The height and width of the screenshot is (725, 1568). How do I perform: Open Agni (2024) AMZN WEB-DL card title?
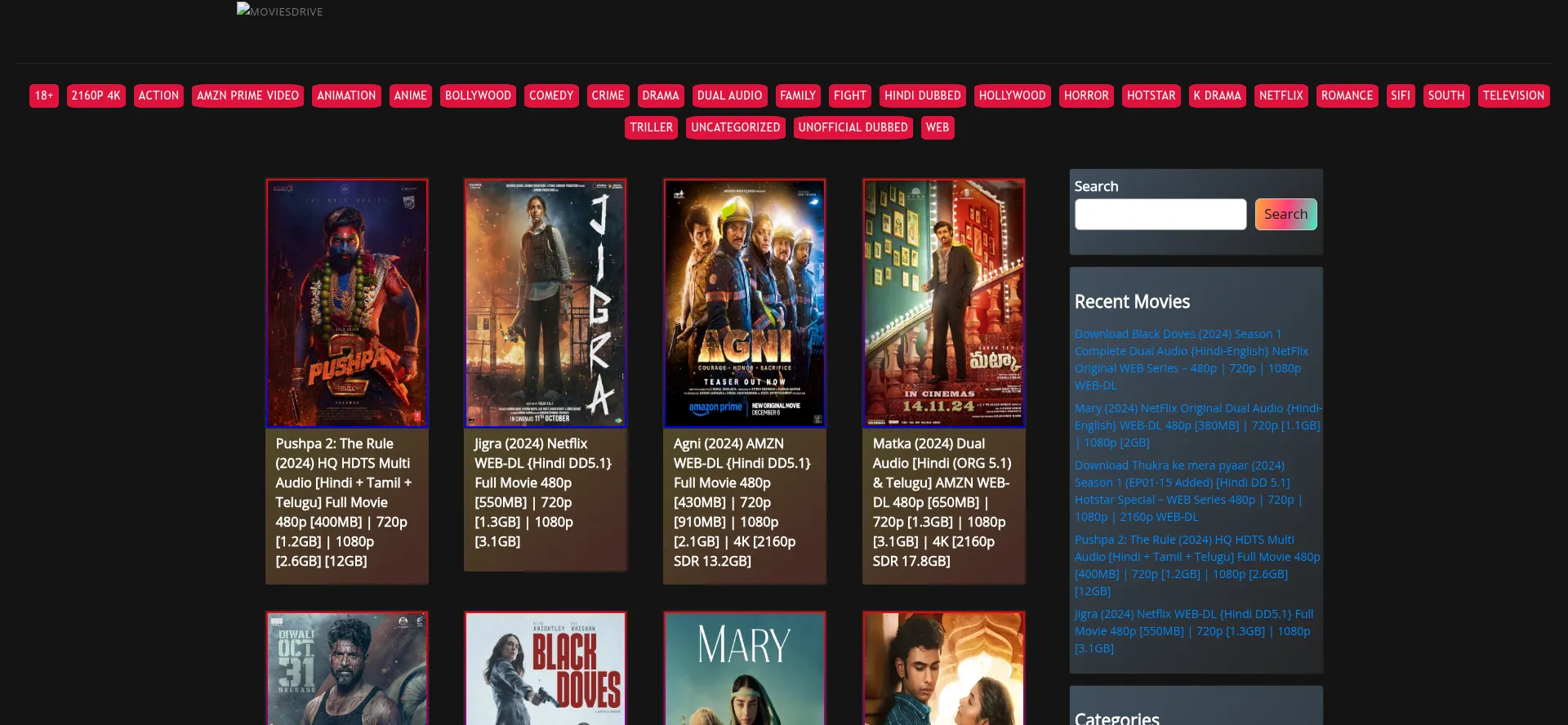click(x=742, y=502)
